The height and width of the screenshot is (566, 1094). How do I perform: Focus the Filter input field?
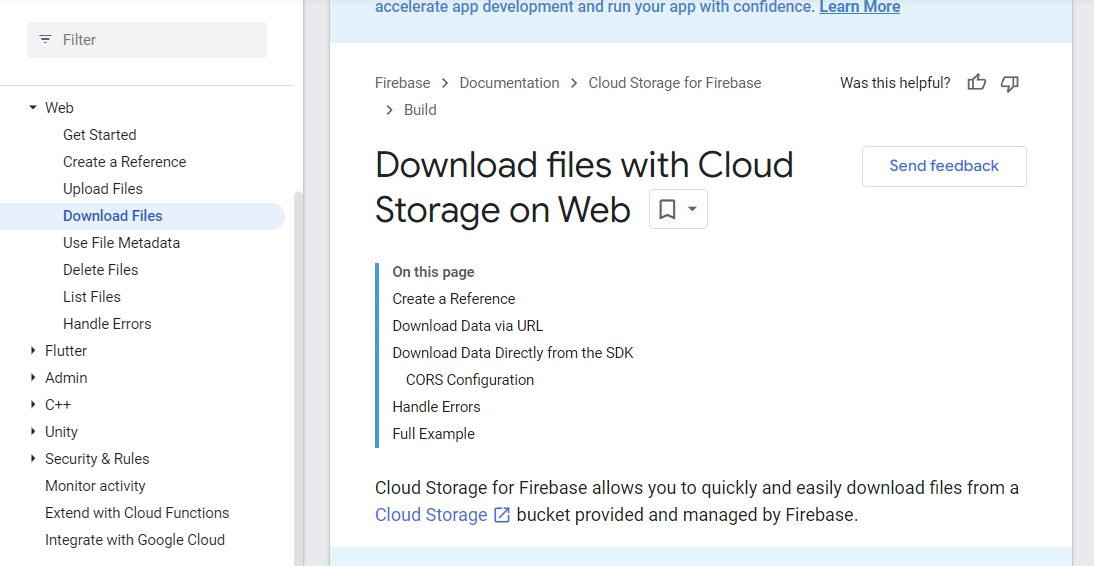[147, 40]
